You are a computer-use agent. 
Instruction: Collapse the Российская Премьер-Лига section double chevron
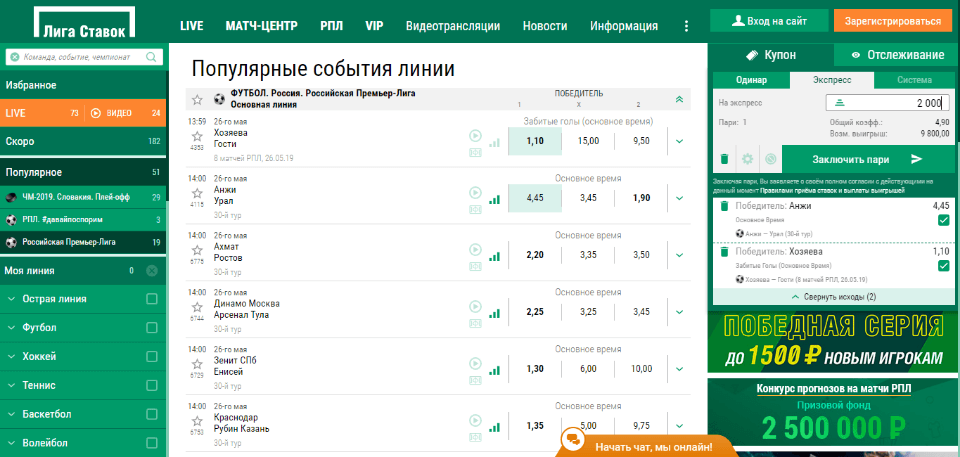point(679,99)
